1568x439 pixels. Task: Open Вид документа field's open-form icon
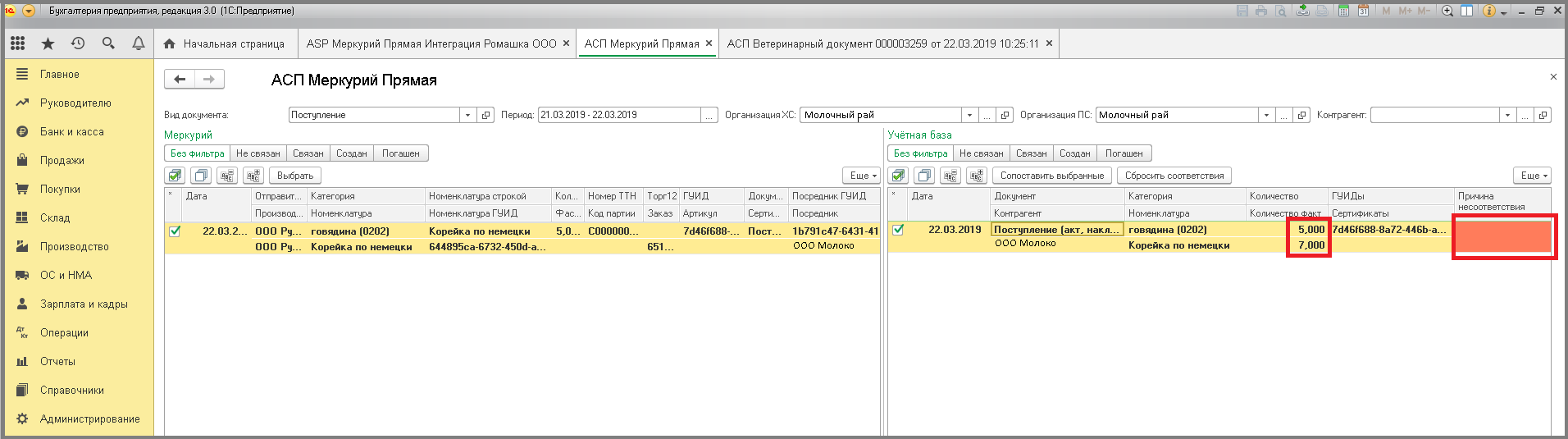click(486, 115)
